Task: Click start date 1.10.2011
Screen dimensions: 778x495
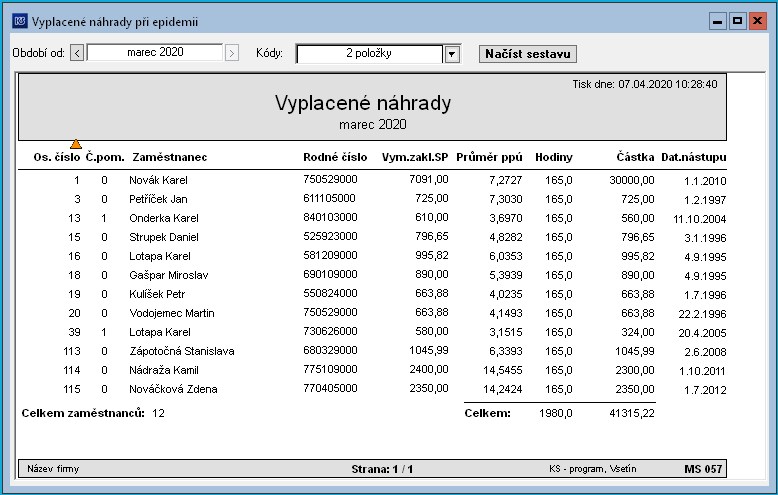Action: click(x=702, y=371)
